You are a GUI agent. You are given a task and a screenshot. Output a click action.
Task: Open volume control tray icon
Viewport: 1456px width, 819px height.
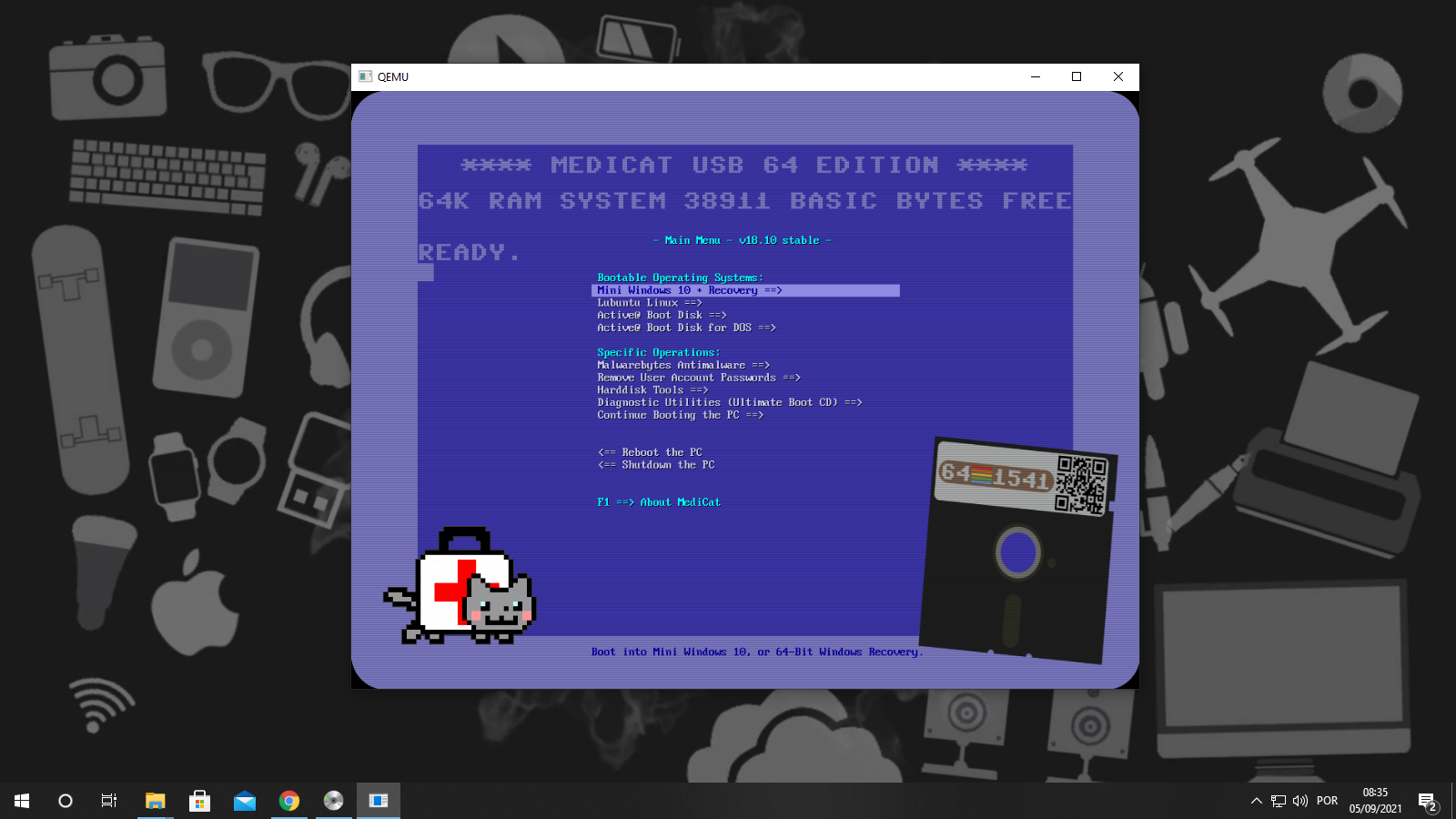(x=1300, y=801)
